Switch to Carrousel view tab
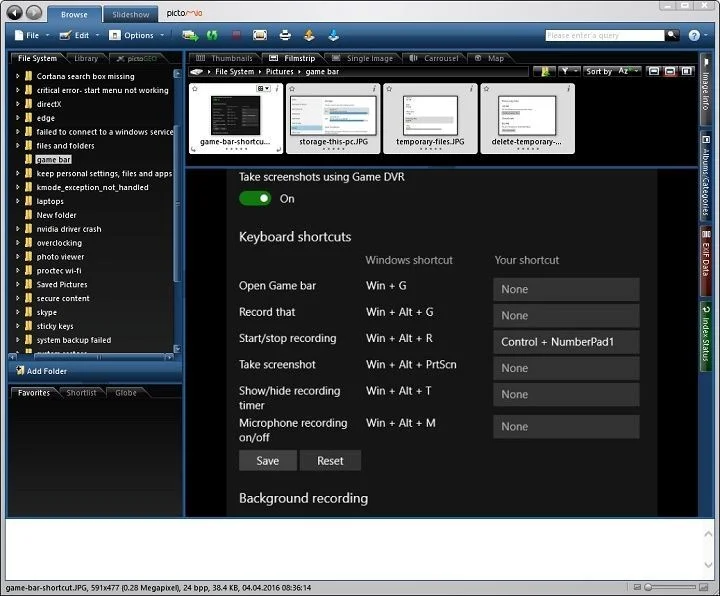 pos(434,58)
